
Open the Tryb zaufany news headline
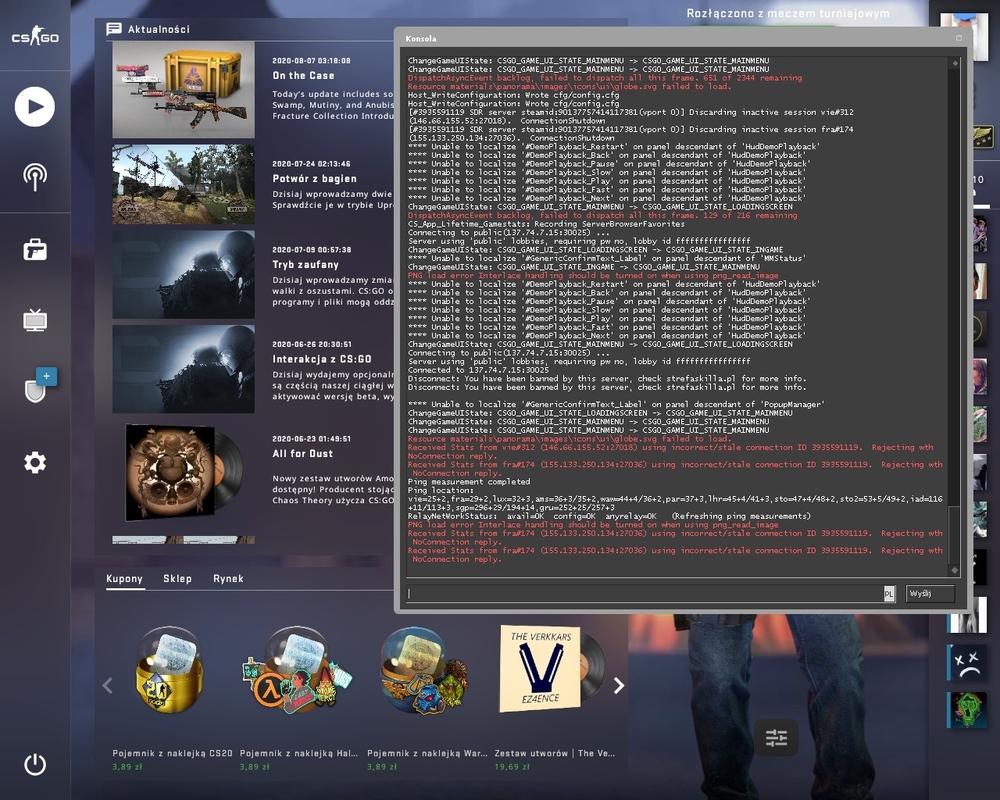[305, 265]
